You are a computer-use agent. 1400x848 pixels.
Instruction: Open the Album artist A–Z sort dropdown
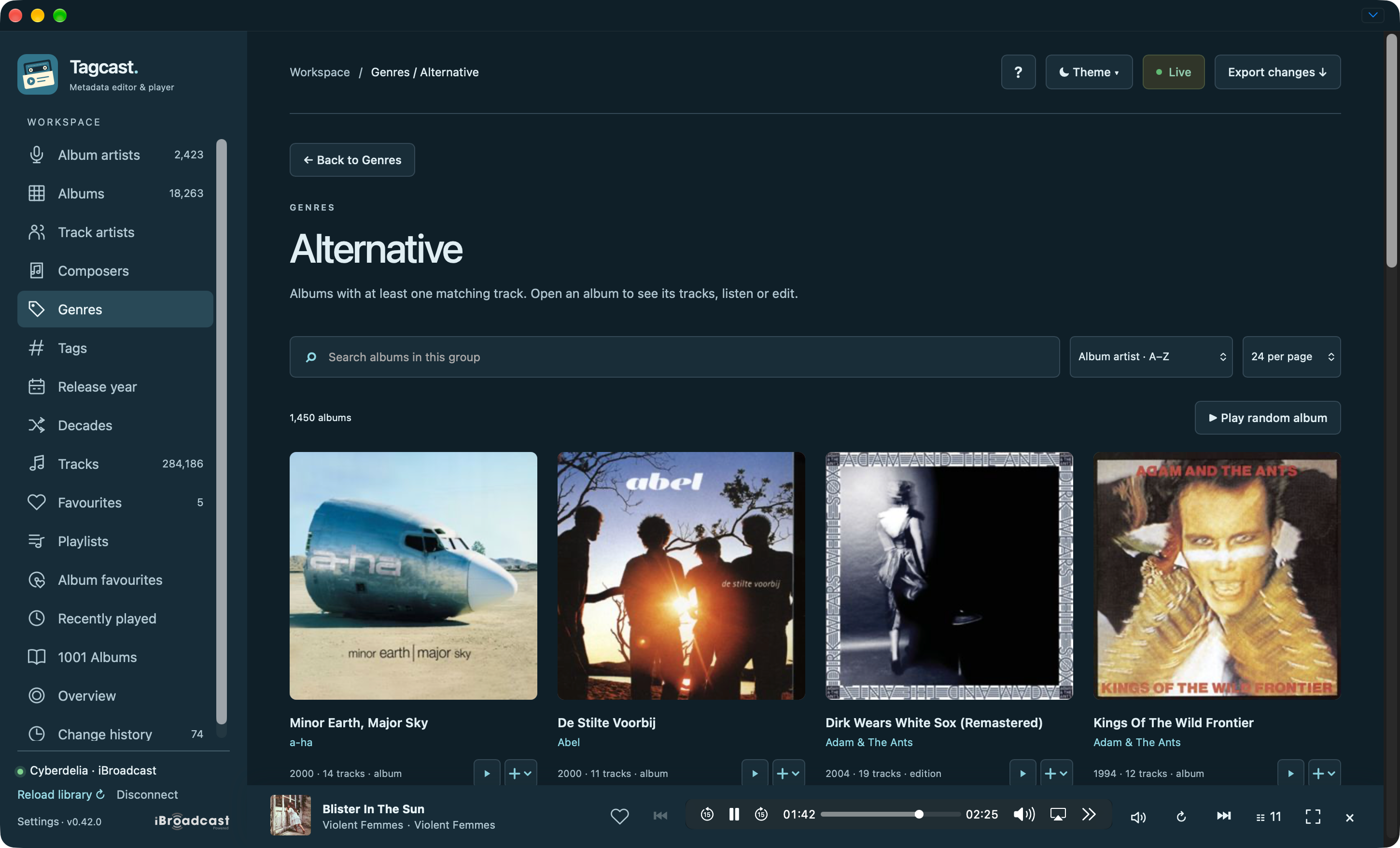(x=1151, y=357)
